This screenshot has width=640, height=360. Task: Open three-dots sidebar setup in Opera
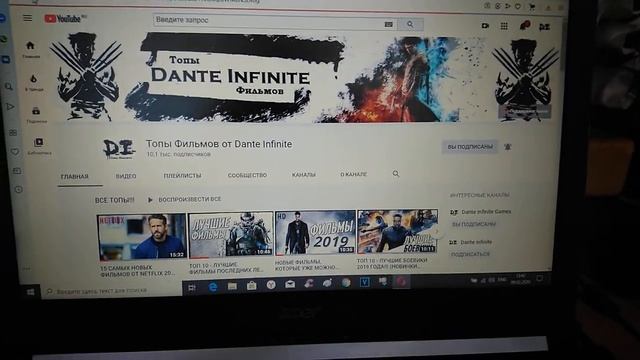pos(26,269)
